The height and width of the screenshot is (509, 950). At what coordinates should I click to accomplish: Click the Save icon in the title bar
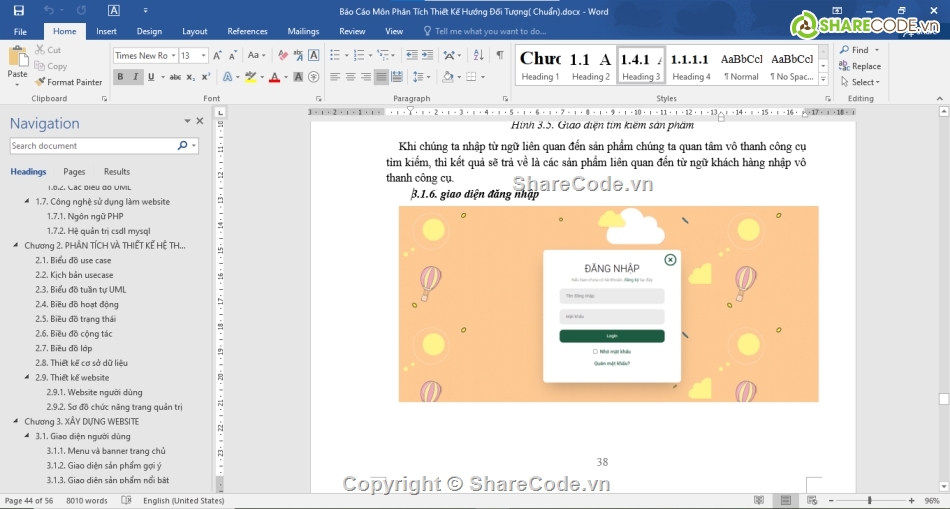pyautogui.click(x=18, y=10)
